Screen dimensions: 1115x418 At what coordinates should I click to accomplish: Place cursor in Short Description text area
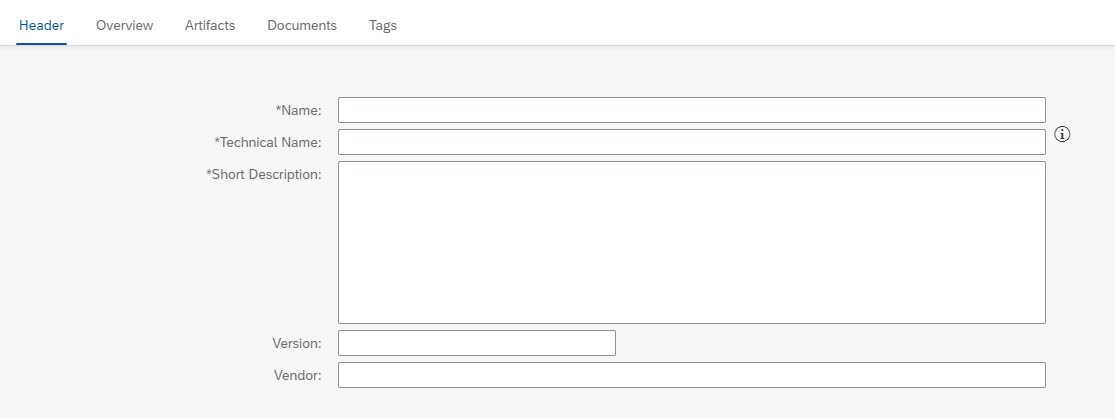tap(691, 242)
